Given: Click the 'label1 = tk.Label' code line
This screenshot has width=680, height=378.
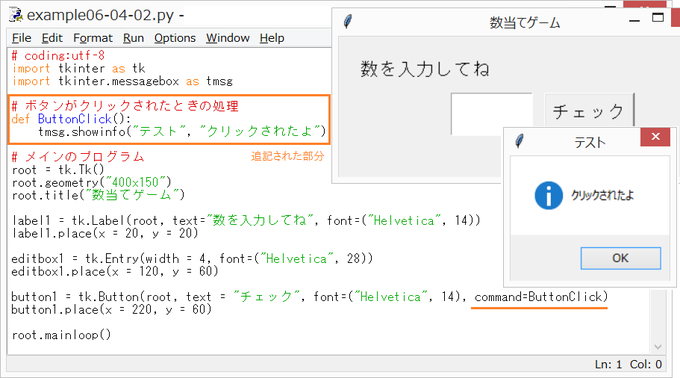Looking at the screenshot, I should point(246,221).
